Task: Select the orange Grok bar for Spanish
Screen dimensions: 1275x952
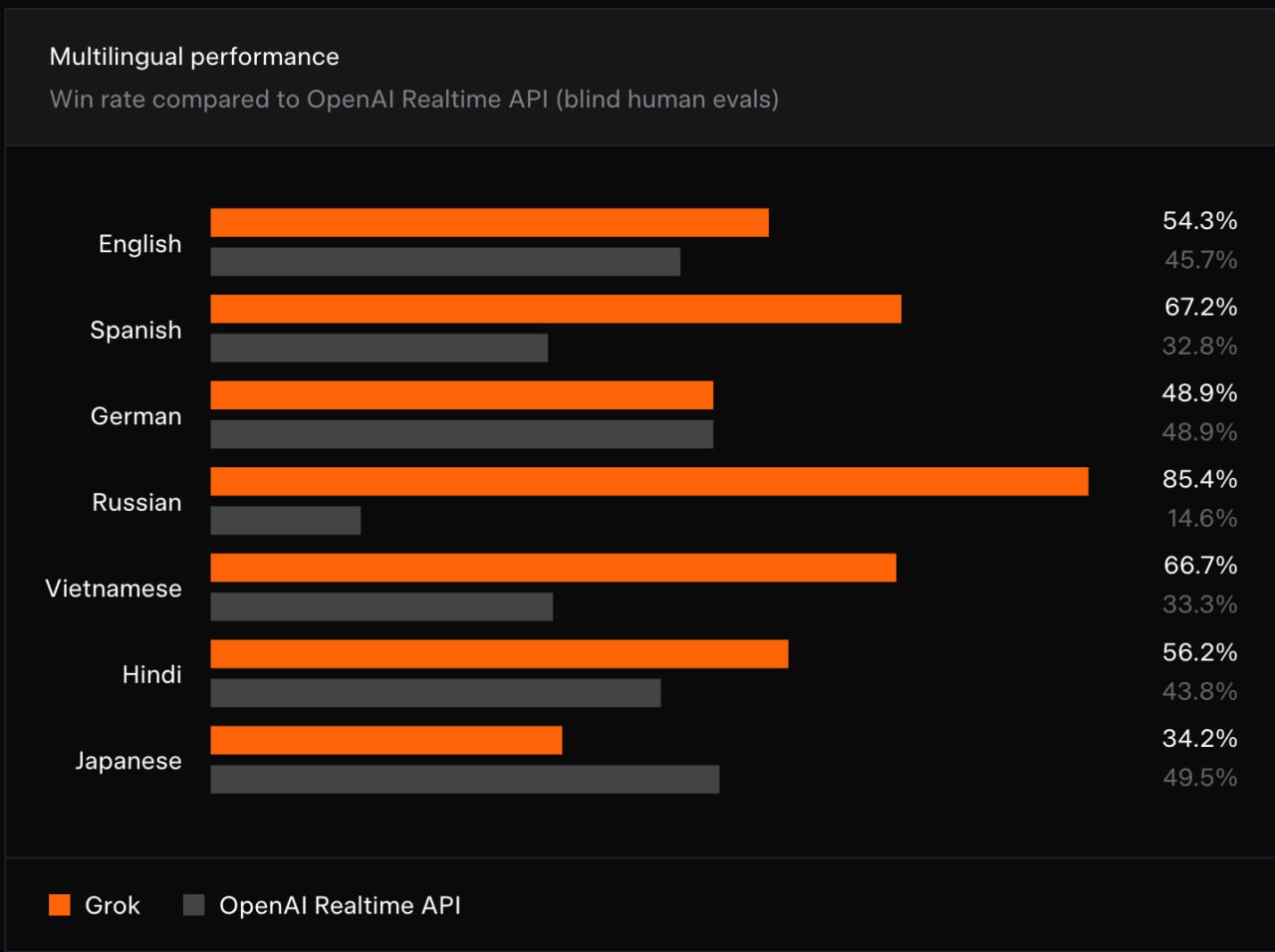Action: click(x=556, y=309)
